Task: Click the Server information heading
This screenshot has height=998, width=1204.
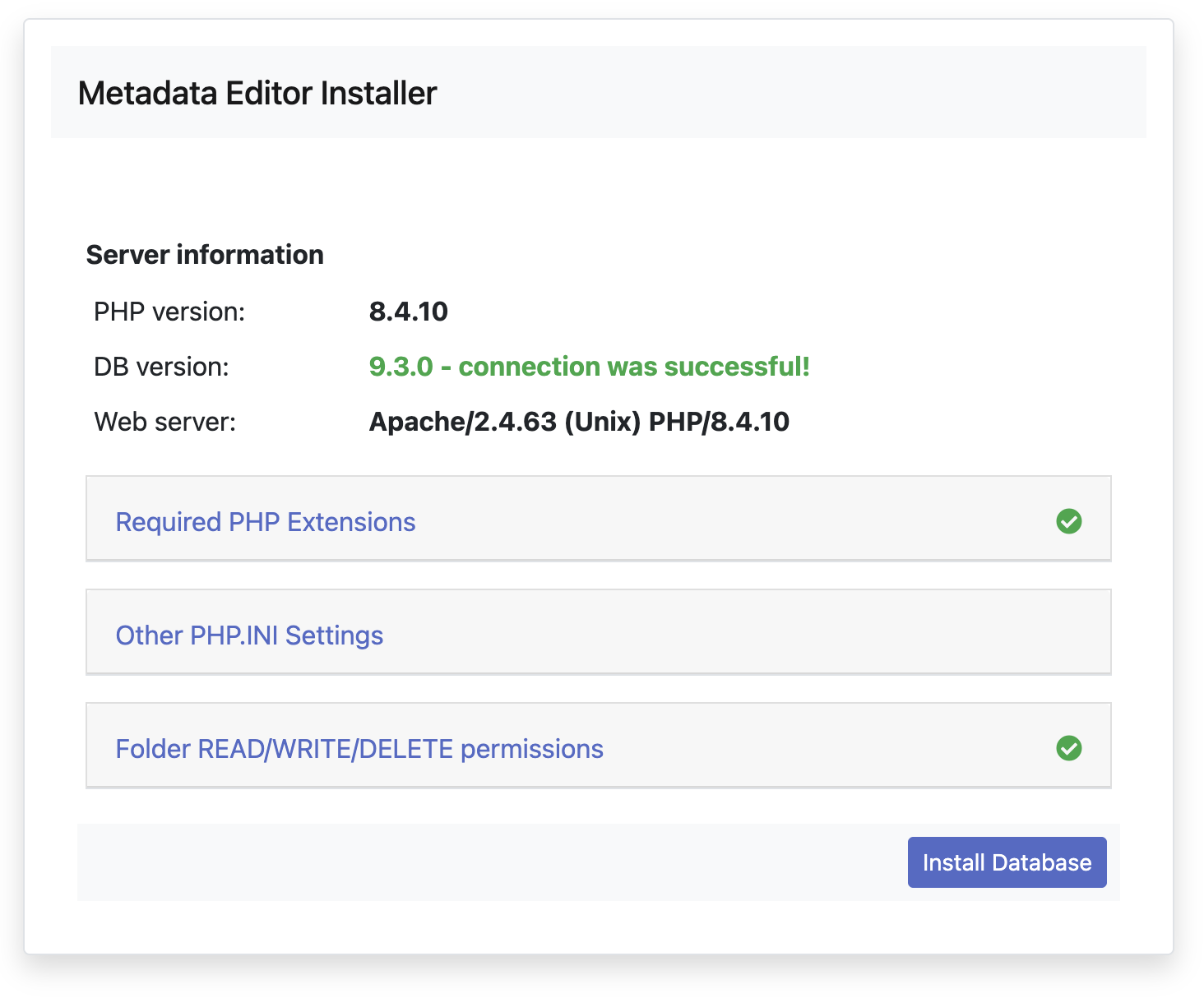Action: coord(204,254)
